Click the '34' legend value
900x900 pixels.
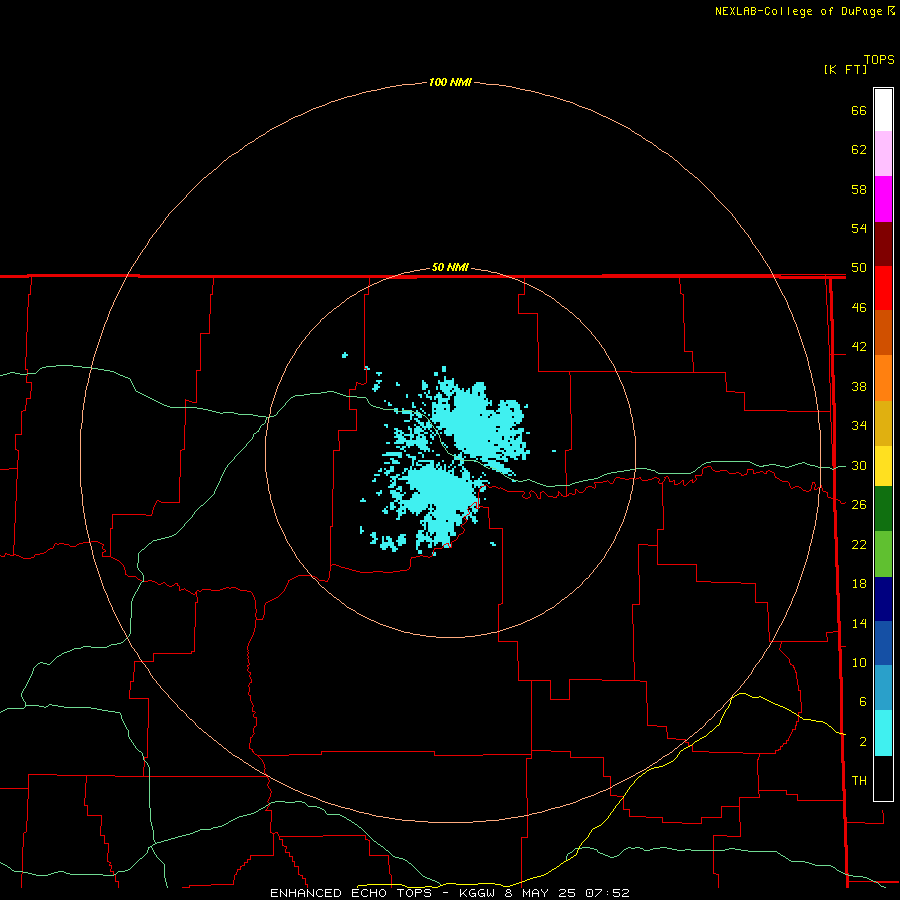(859, 426)
